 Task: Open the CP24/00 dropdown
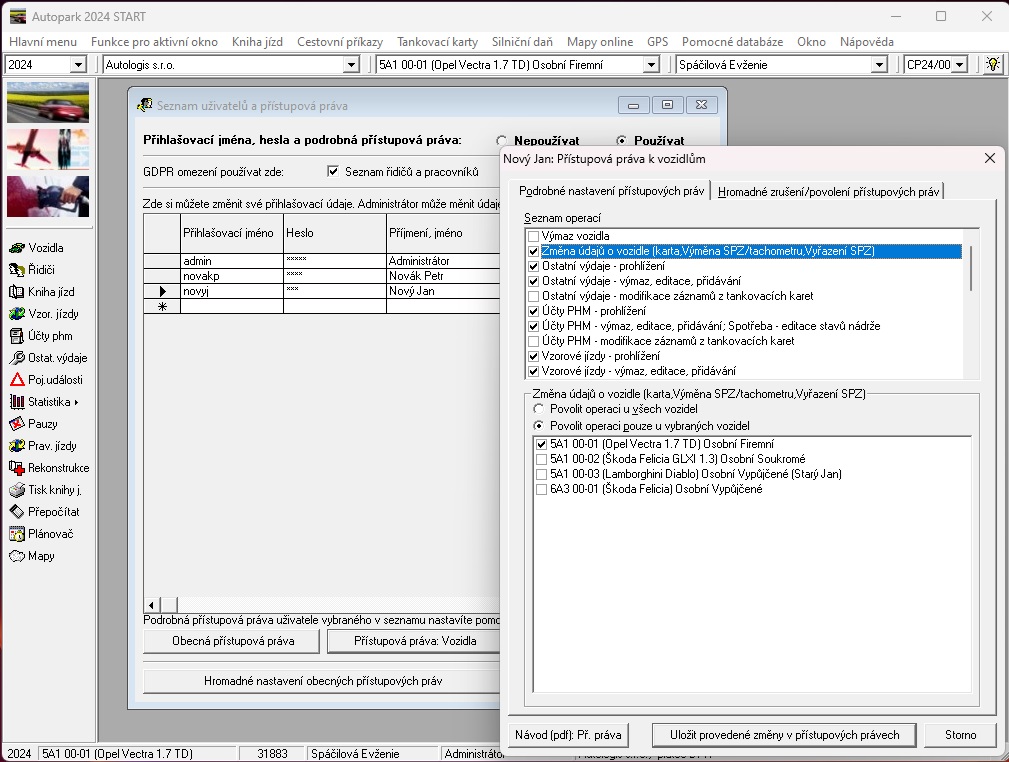(x=959, y=64)
